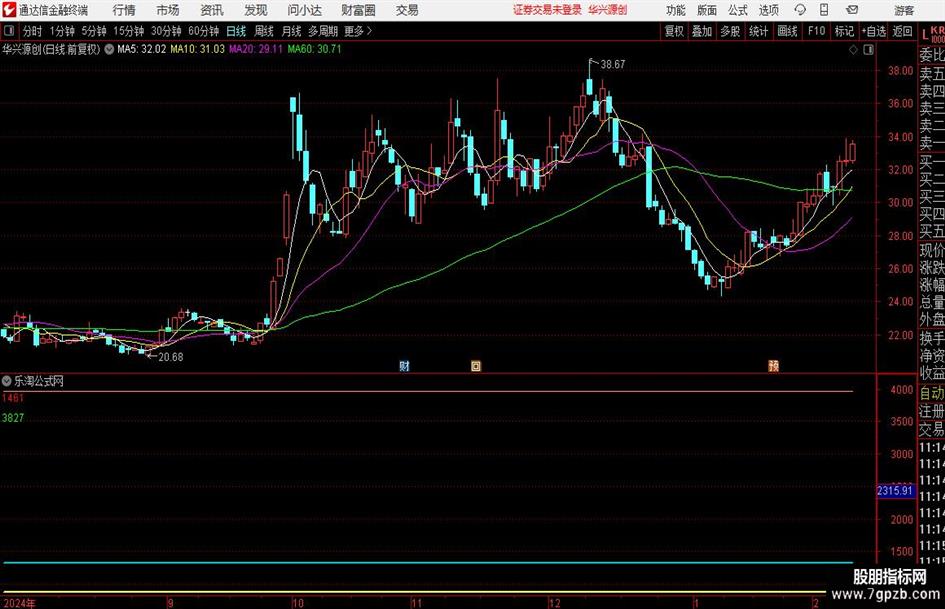Click the MA5: 32.02 value

[x=141, y=49]
